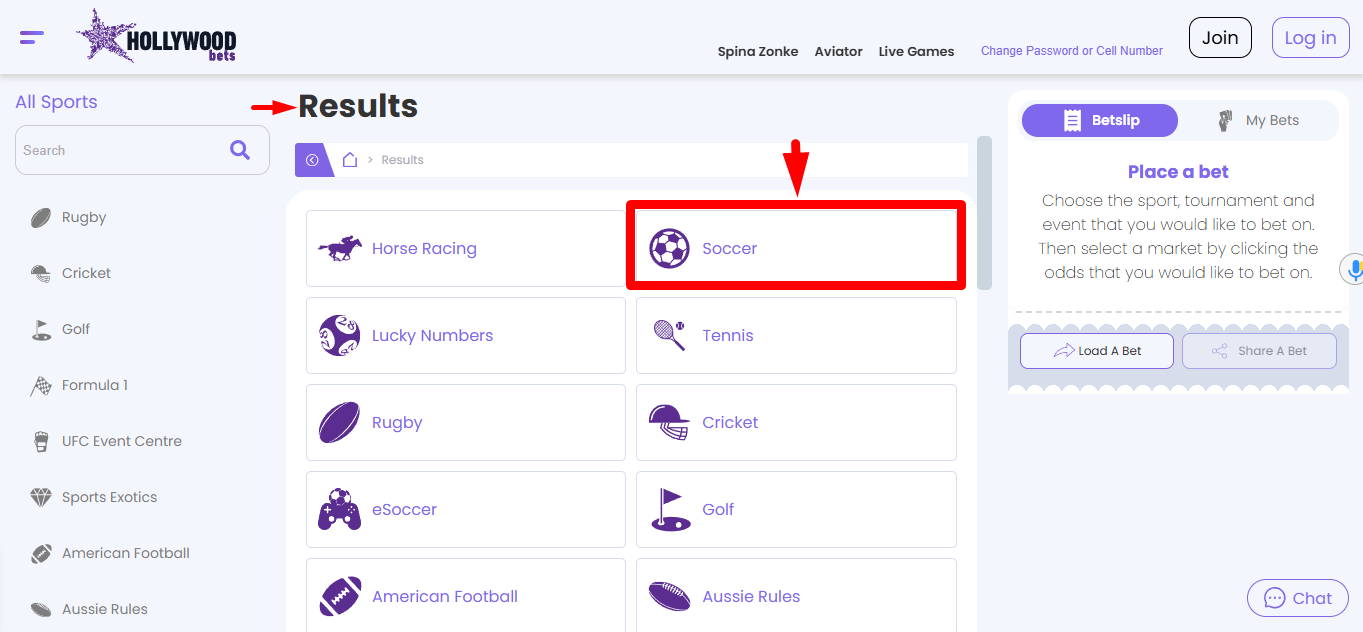
Task: Open Aviator from the top menu
Action: pyautogui.click(x=838, y=51)
